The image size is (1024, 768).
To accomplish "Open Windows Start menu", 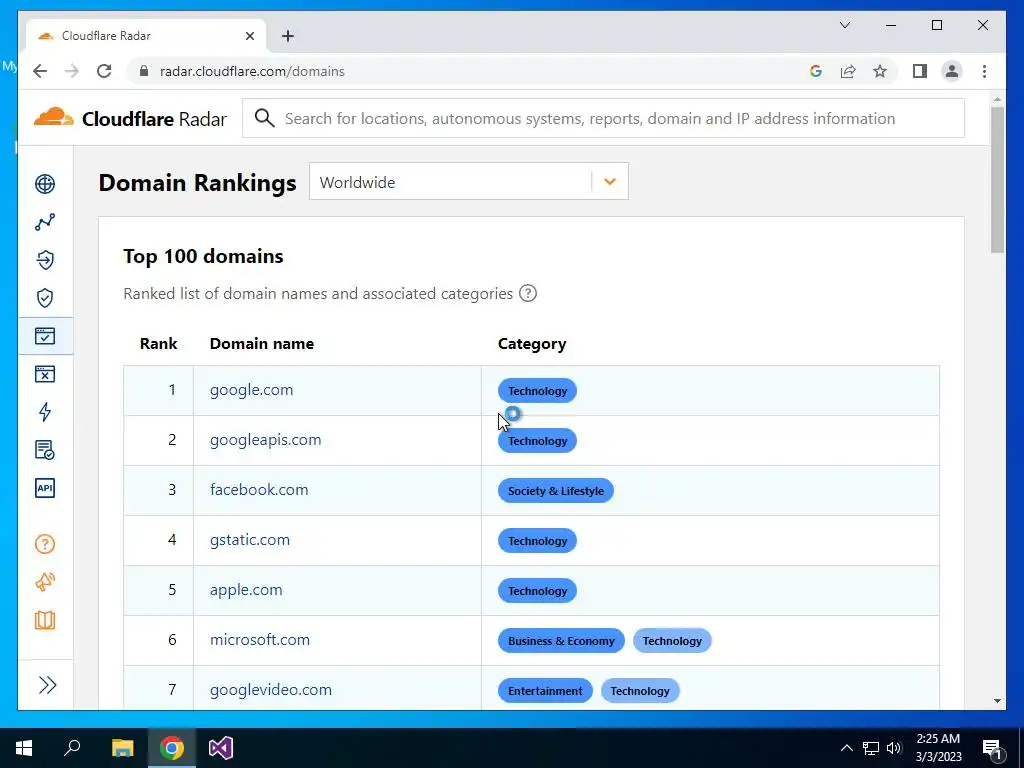I will click(24, 748).
